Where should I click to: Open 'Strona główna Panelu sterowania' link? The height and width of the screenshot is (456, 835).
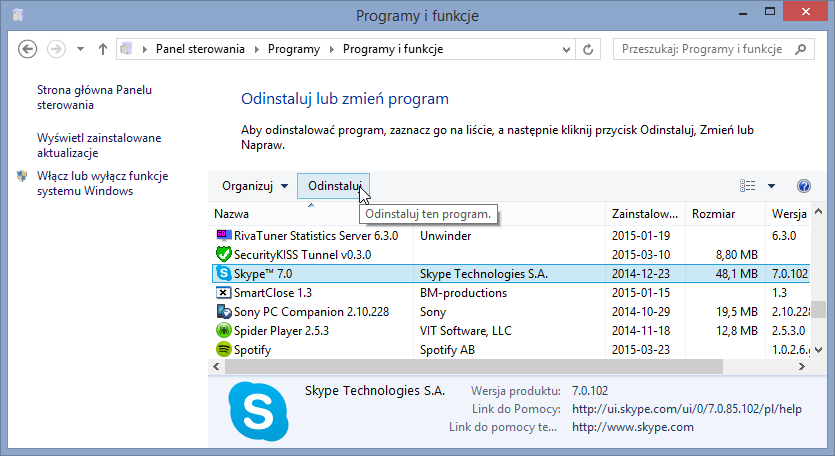(94, 97)
